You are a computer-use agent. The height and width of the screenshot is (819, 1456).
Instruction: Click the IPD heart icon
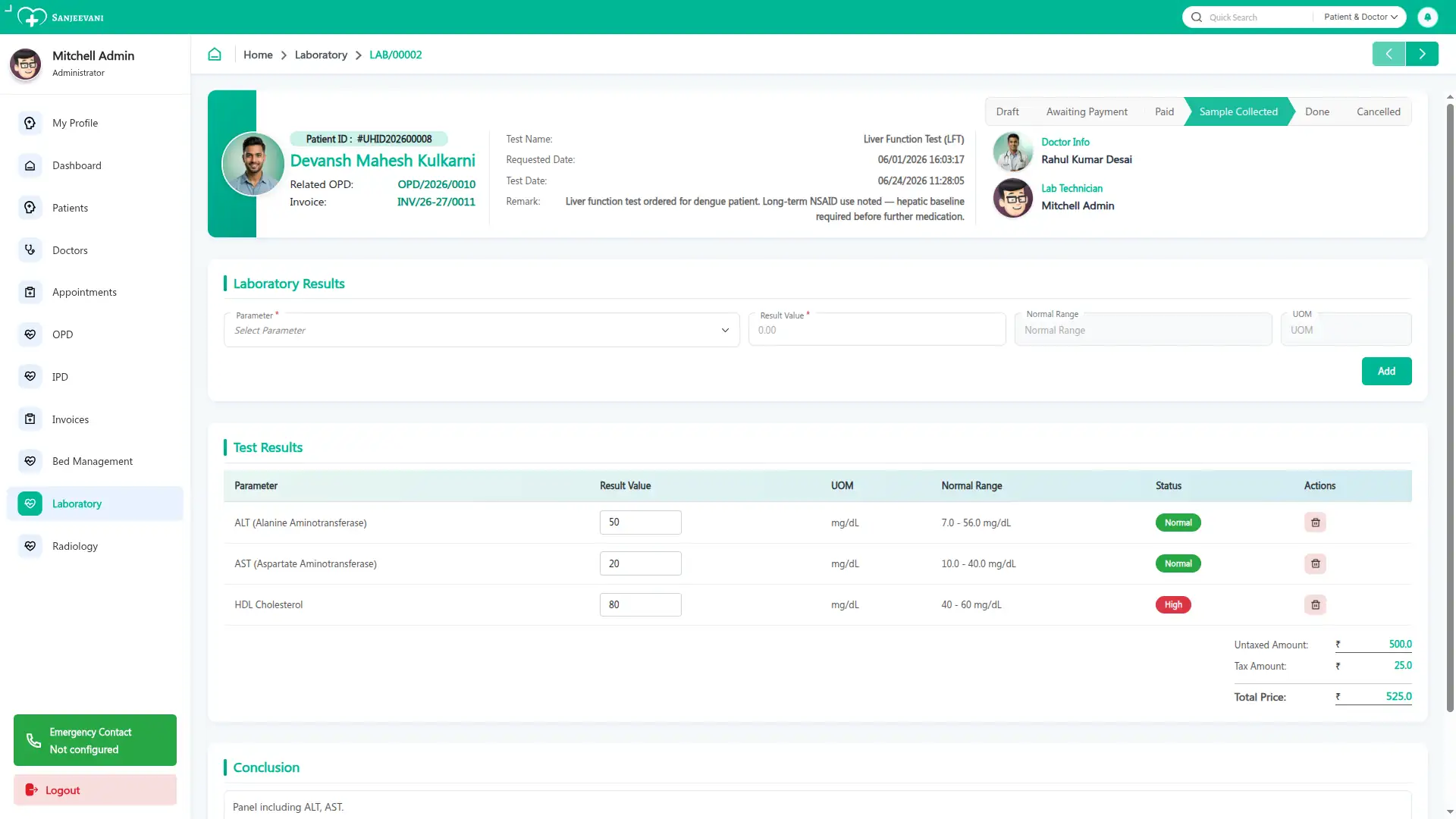point(30,377)
